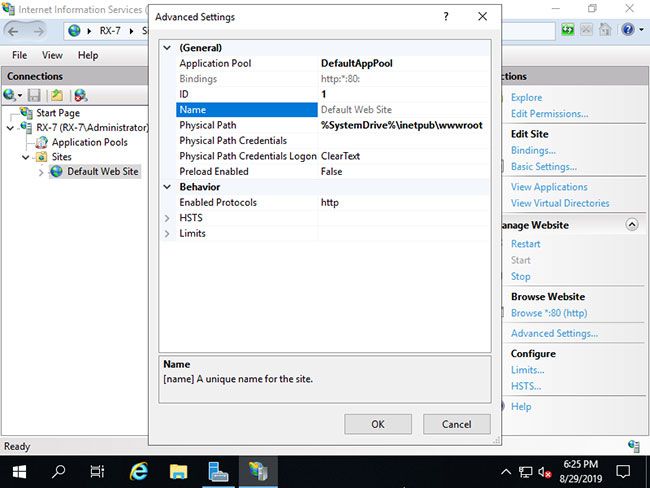Click the Limits configure link
The height and width of the screenshot is (488, 650).
(527, 370)
